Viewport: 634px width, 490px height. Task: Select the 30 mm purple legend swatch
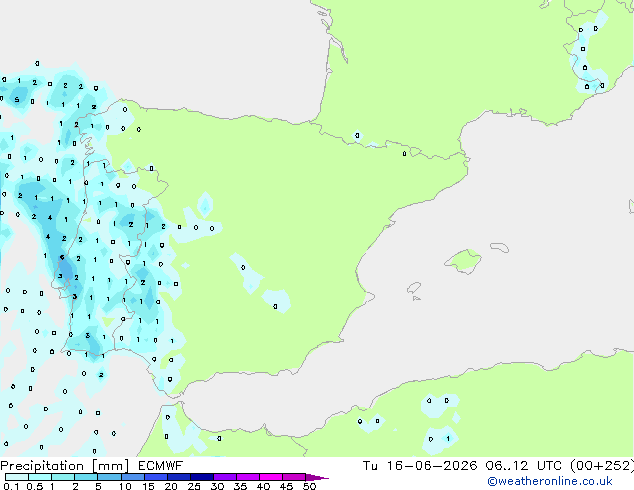point(224,477)
